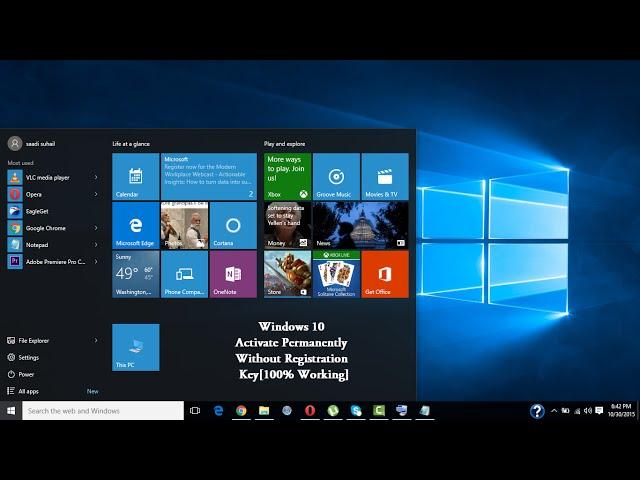Open the Calendar tile
The height and width of the screenshot is (480, 640).
pyautogui.click(x=135, y=176)
